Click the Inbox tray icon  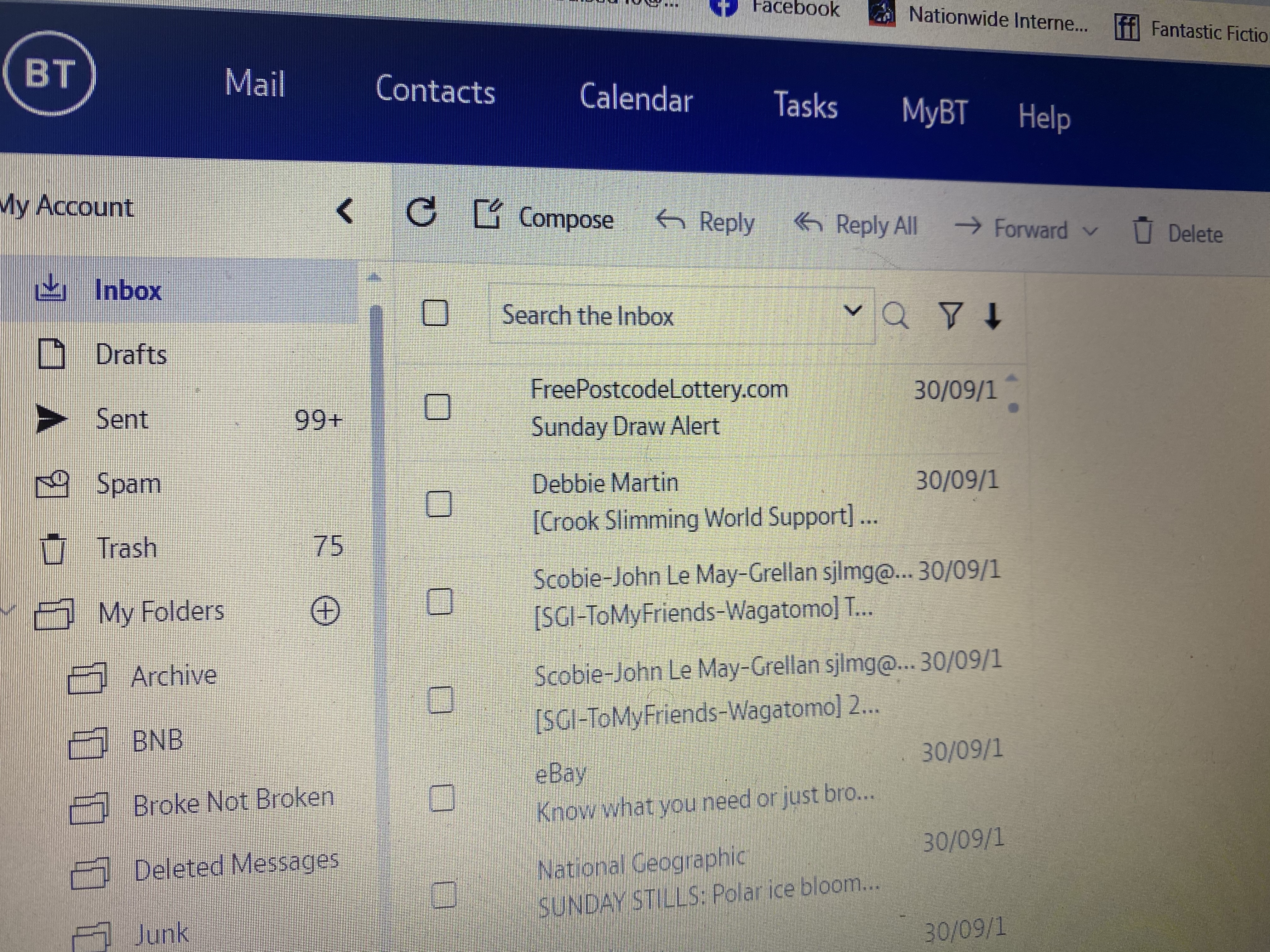tap(51, 287)
